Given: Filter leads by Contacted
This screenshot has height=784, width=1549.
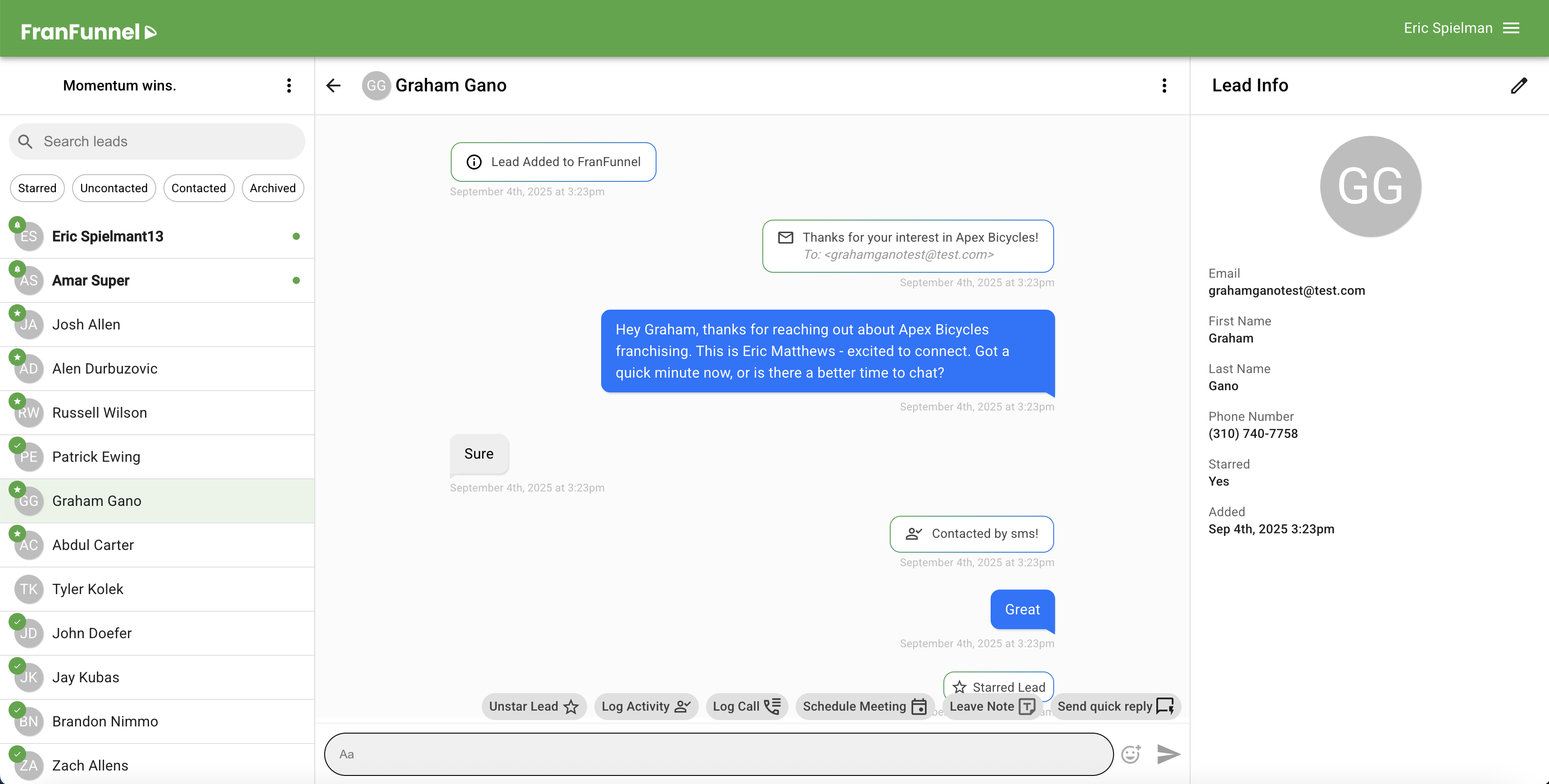Looking at the screenshot, I should [x=199, y=188].
